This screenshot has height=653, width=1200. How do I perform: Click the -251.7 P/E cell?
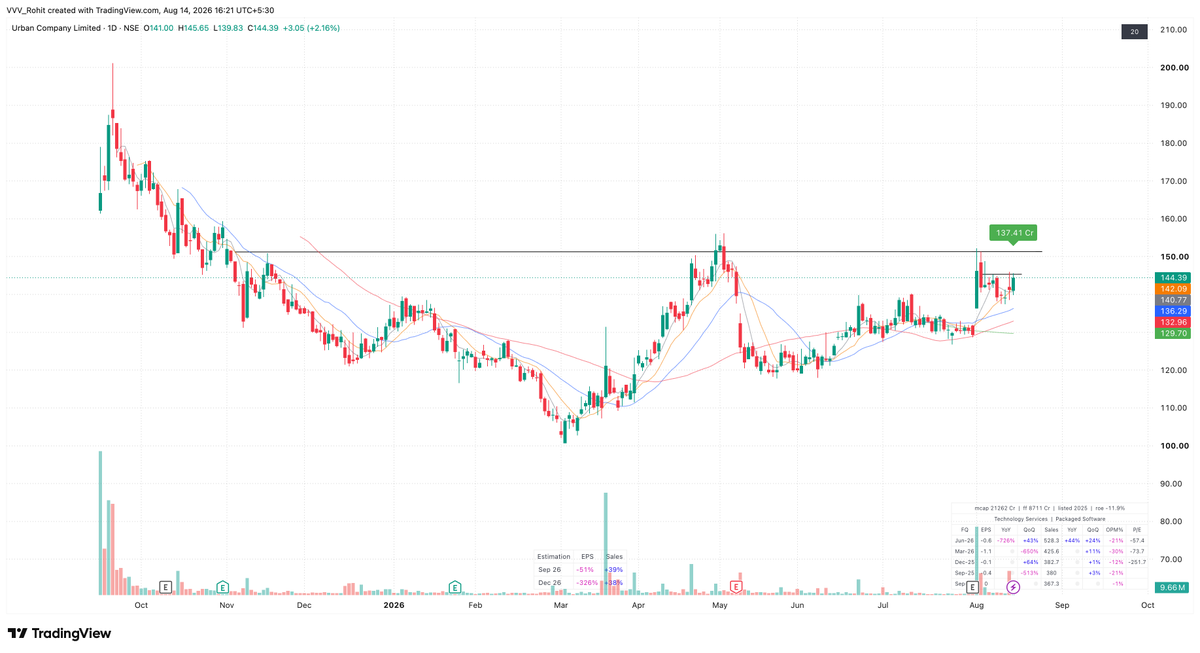click(1137, 562)
